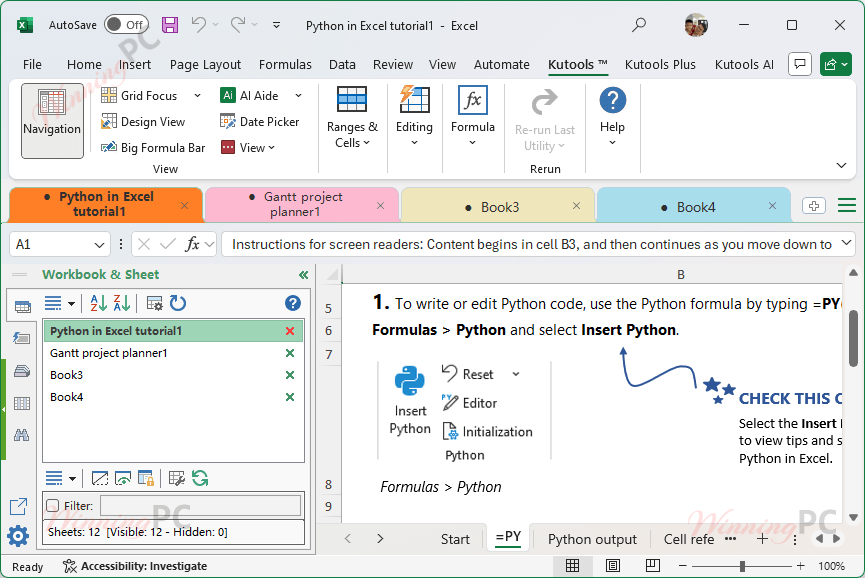Open the Column list sidebar icon
Screen dimensions: 865x578
22,404
